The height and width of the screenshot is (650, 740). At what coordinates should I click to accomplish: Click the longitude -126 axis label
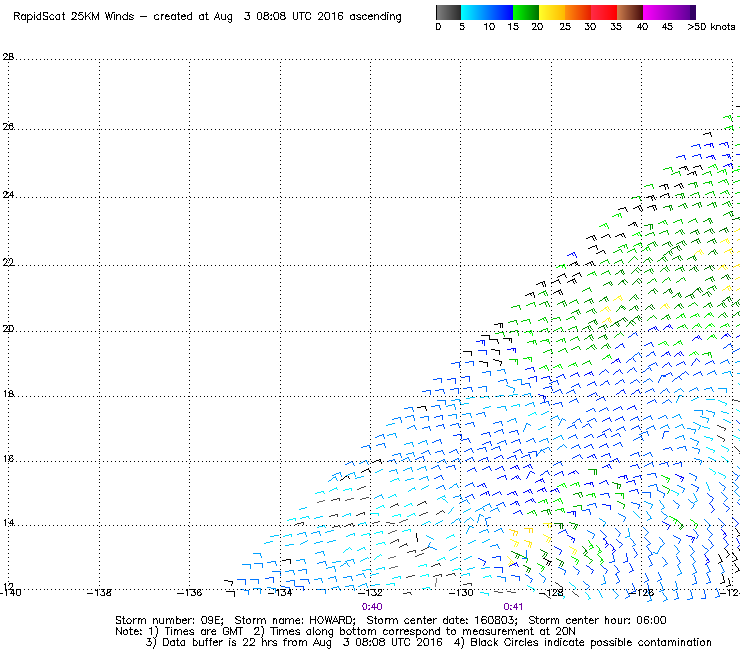[x=642, y=592]
